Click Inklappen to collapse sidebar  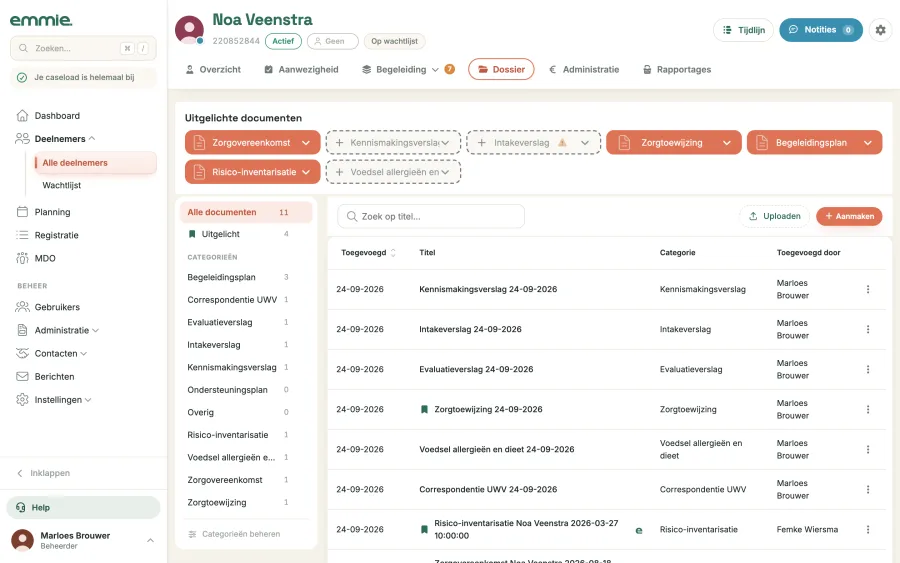click(43, 473)
